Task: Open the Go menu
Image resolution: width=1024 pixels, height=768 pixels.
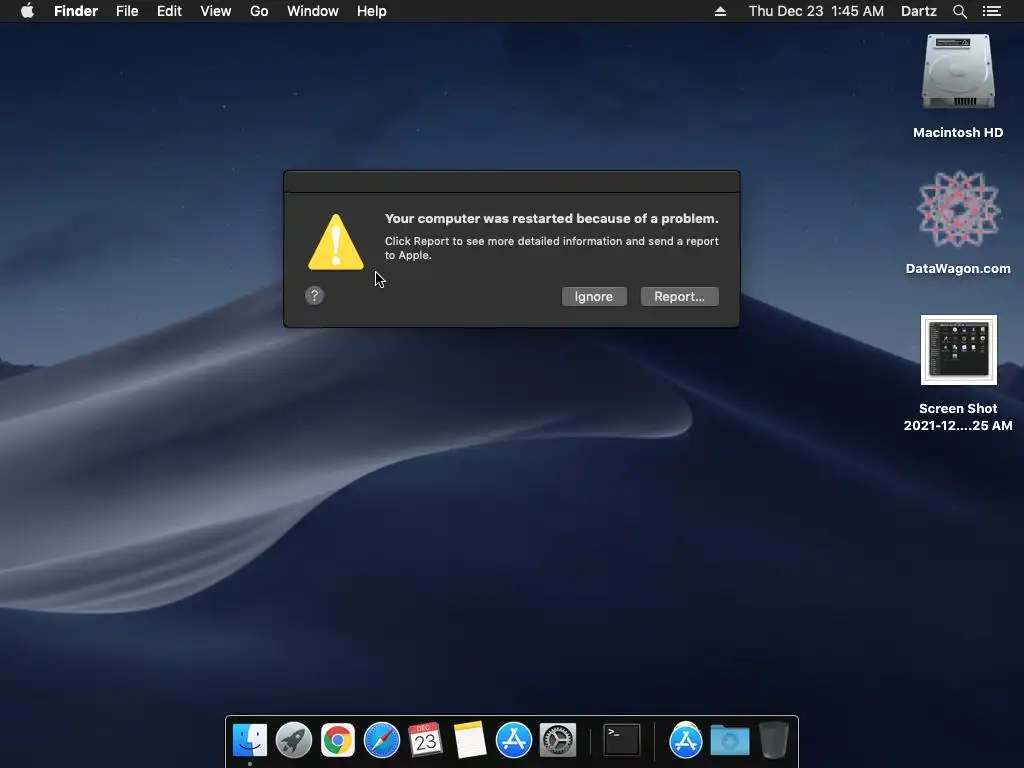Action: [259, 11]
